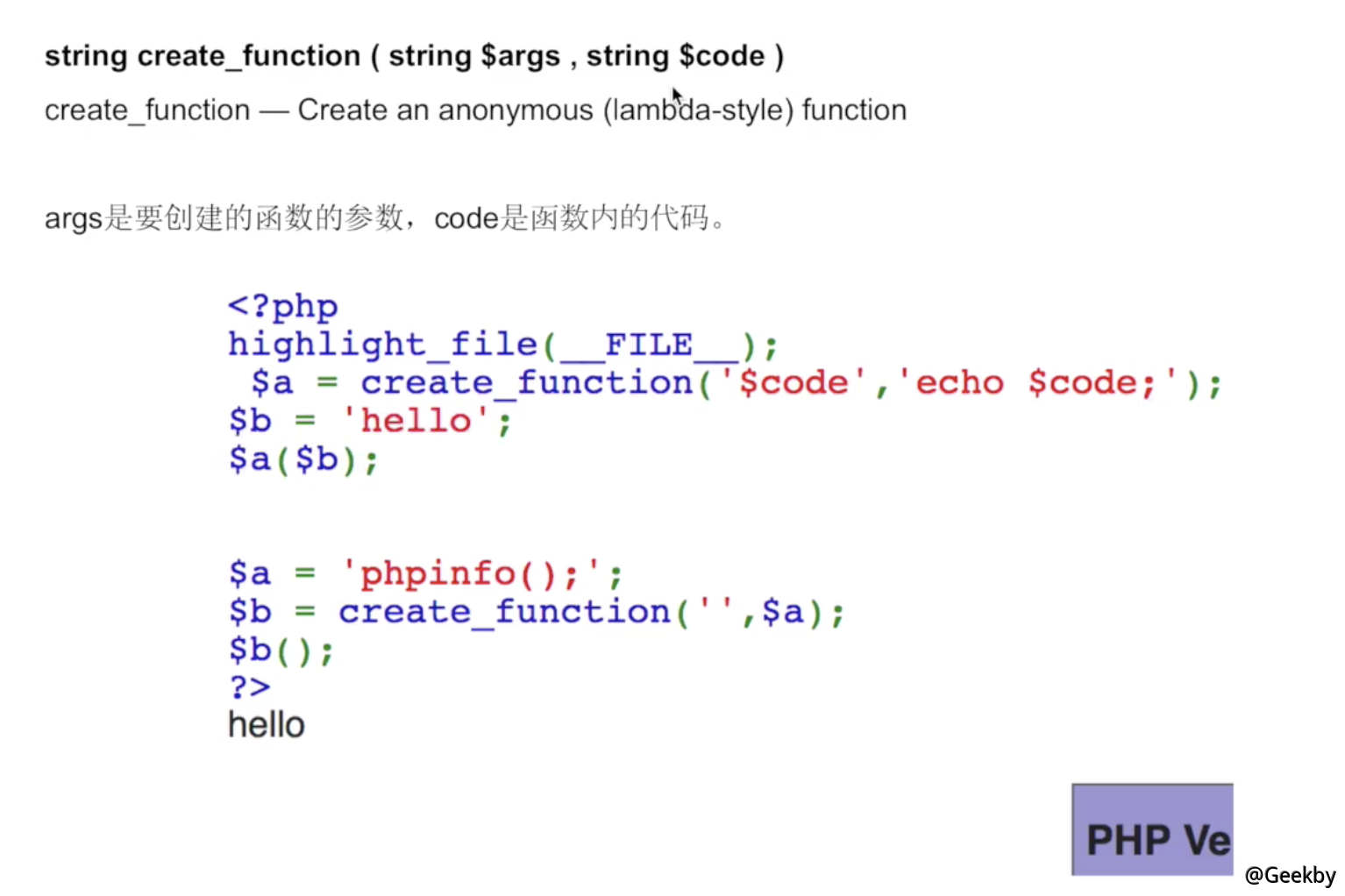The height and width of the screenshot is (896, 1345).
Task: Click the __FILE__ constant
Action: pyautogui.click(x=649, y=345)
